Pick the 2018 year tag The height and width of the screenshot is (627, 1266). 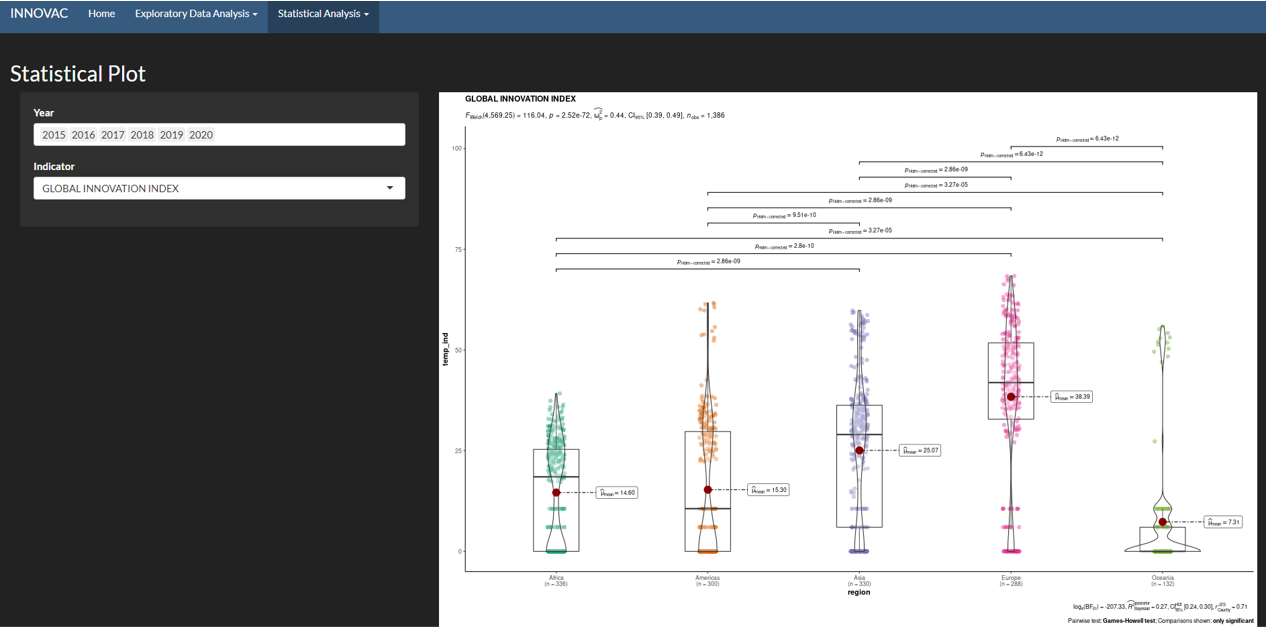click(x=142, y=135)
